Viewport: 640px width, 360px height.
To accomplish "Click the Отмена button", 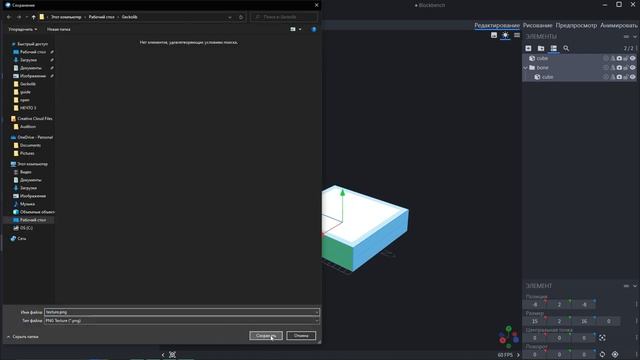I will pos(301,336).
